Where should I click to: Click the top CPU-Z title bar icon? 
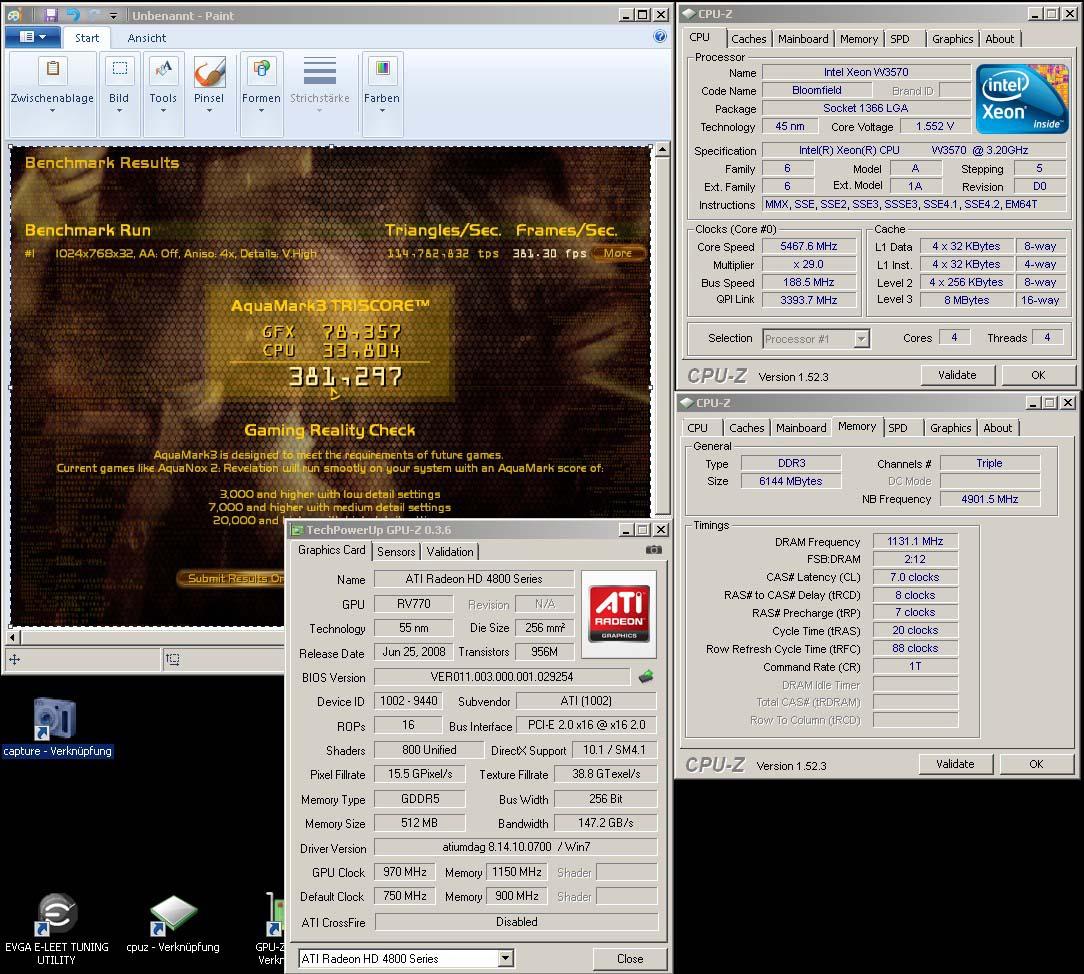tap(688, 13)
